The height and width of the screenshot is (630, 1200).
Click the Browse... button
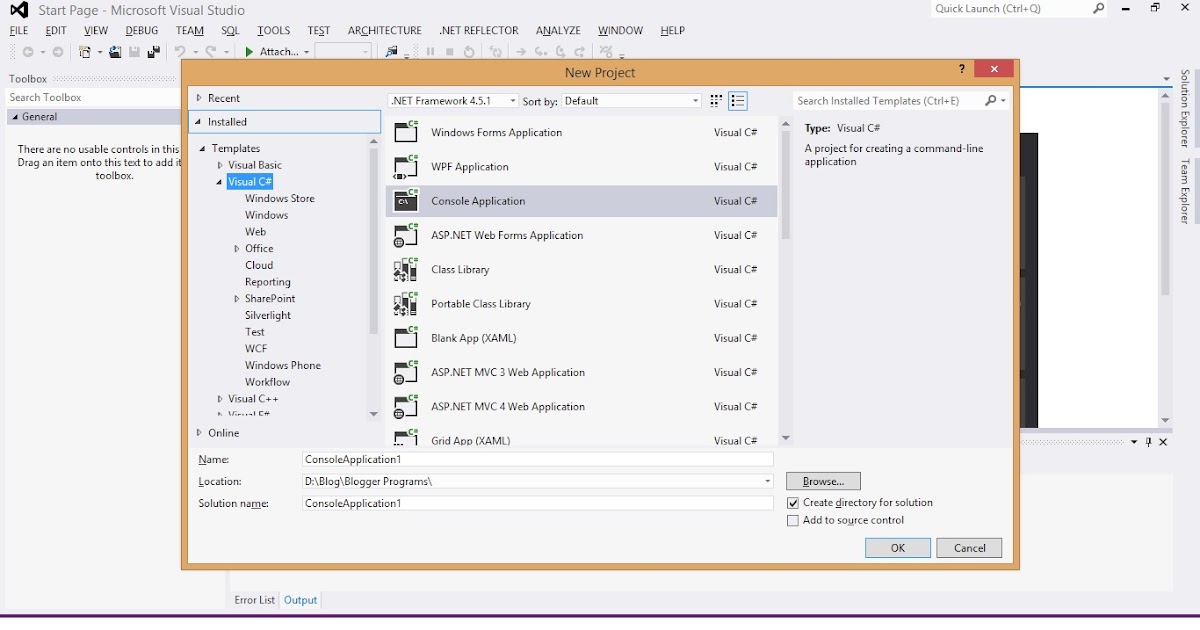pos(823,482)
